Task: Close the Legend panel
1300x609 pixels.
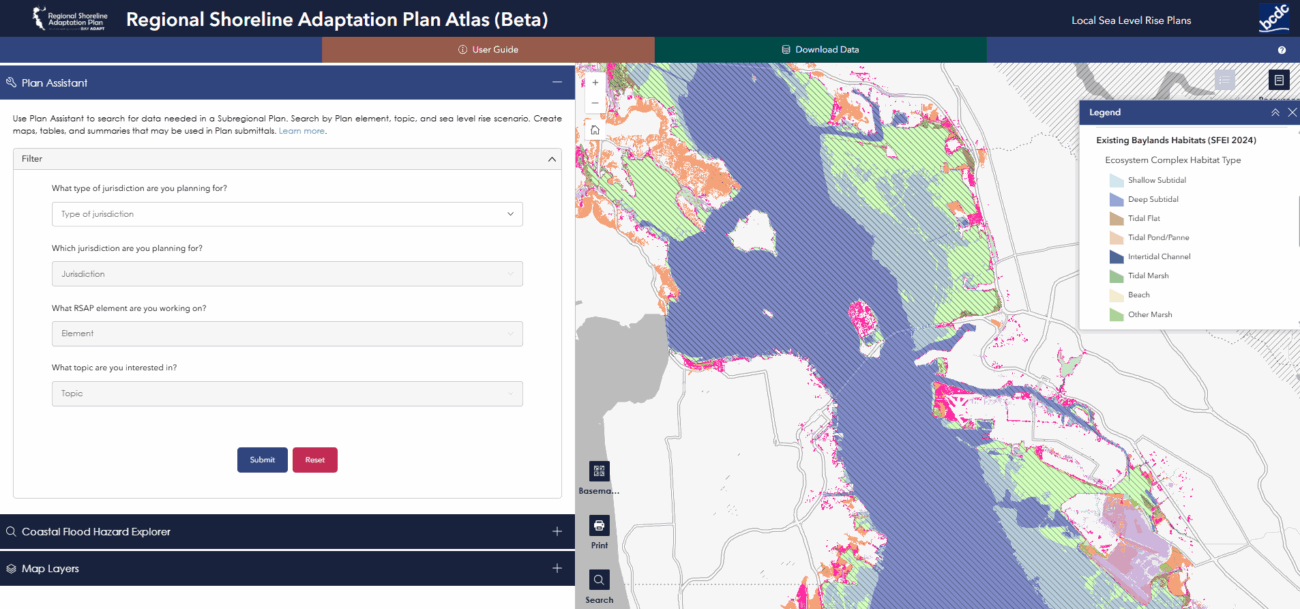Action: pyautogui.click(x=1292, y=113)
